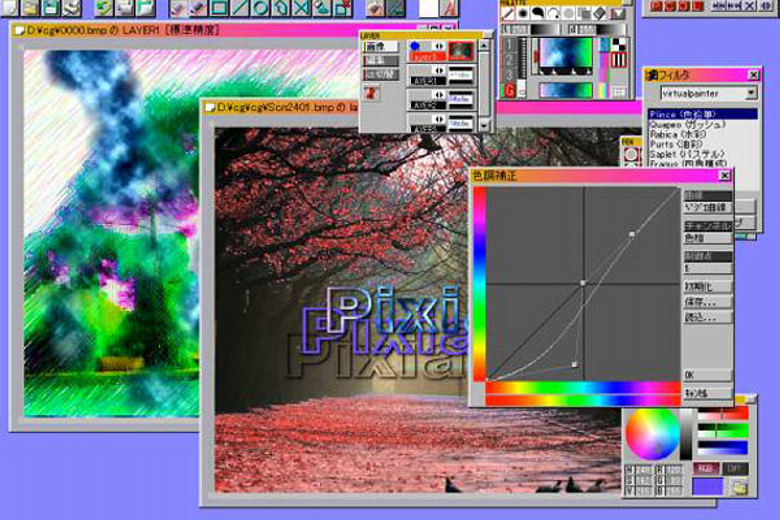Toggle arrows on the LAYER2 row
Screen dimensions: 780x520
[438, 95]
